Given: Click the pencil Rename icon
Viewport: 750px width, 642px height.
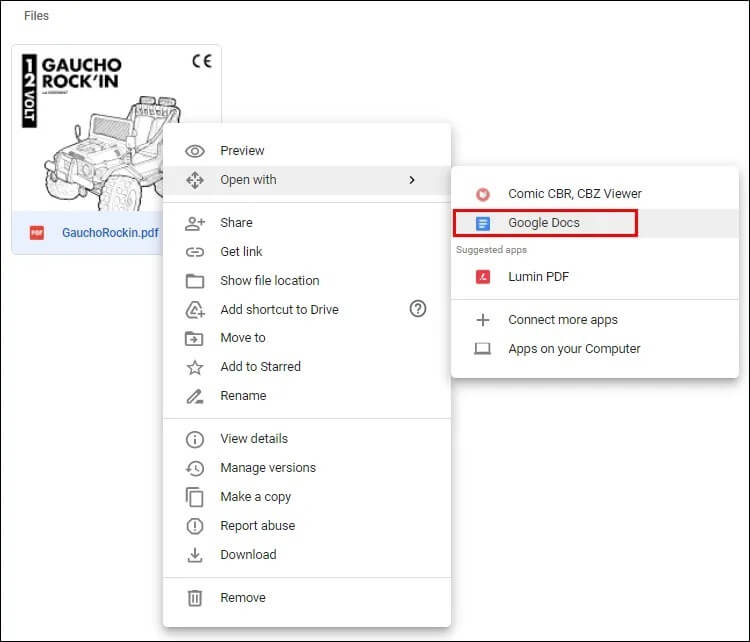Looking at the screenshot, I should 195,397.
